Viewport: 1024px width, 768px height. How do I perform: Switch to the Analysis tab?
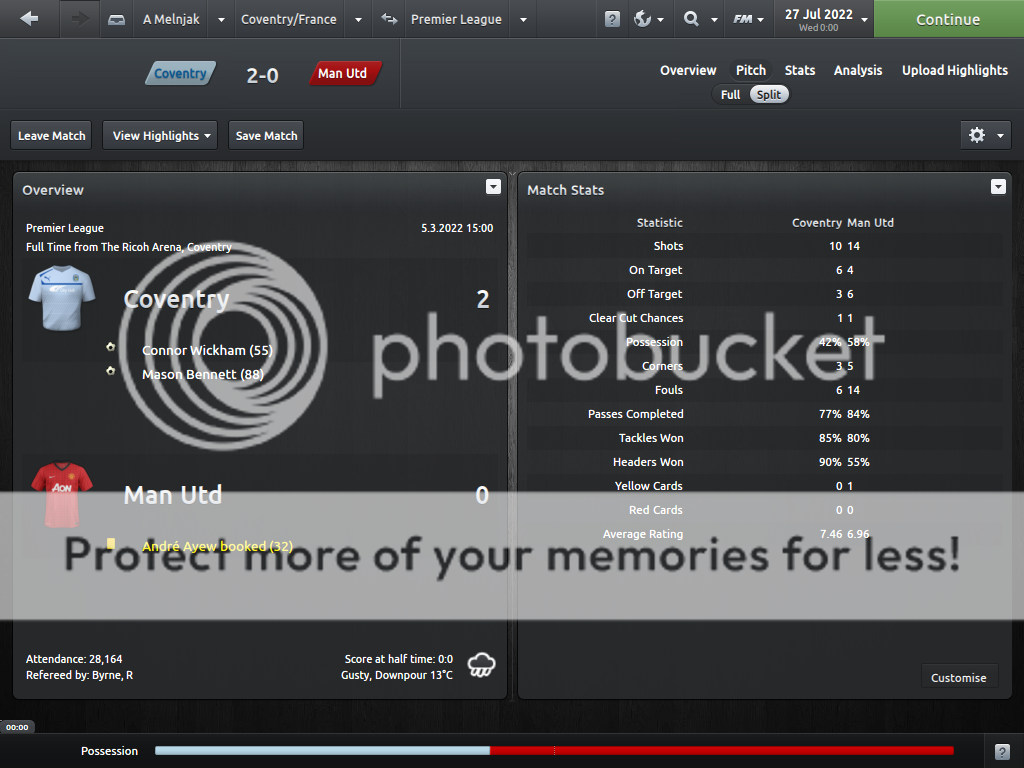[858, 70]
